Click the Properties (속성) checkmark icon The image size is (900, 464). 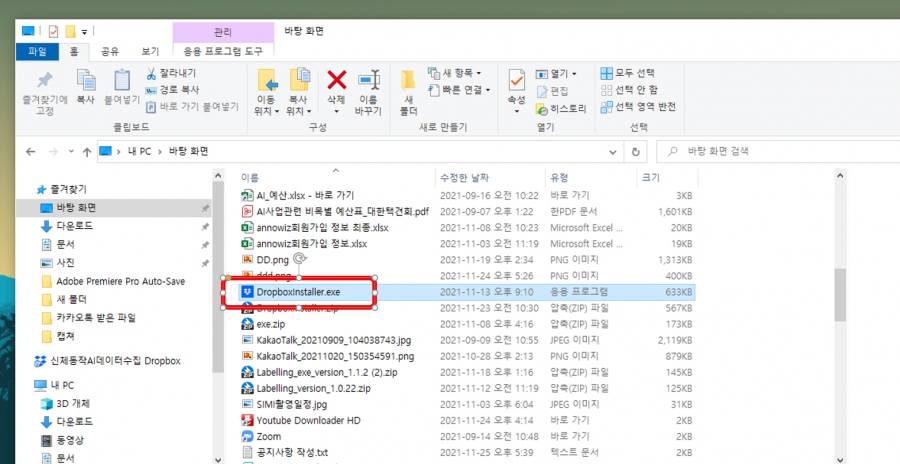(516, 81)
